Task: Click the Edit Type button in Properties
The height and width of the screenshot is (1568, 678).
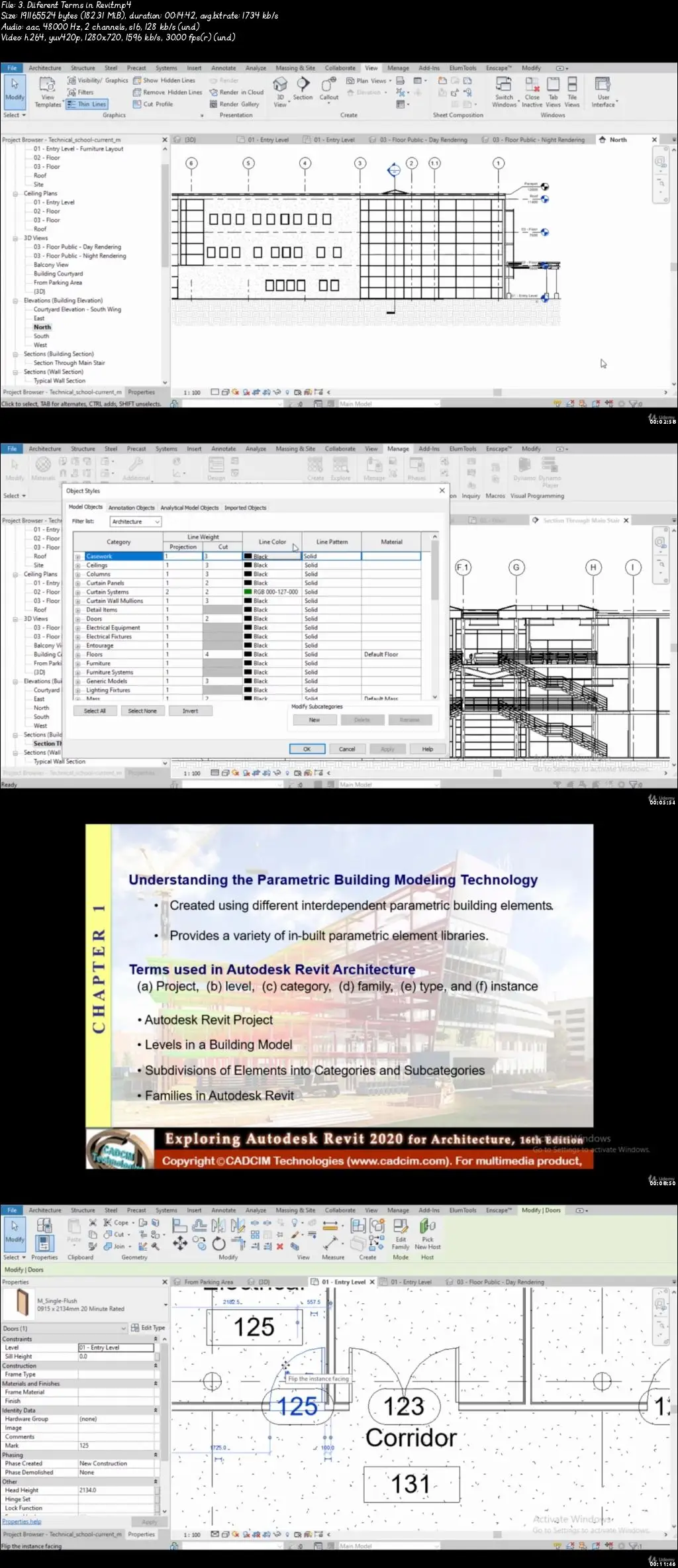Action: [x=148, y=1328]
